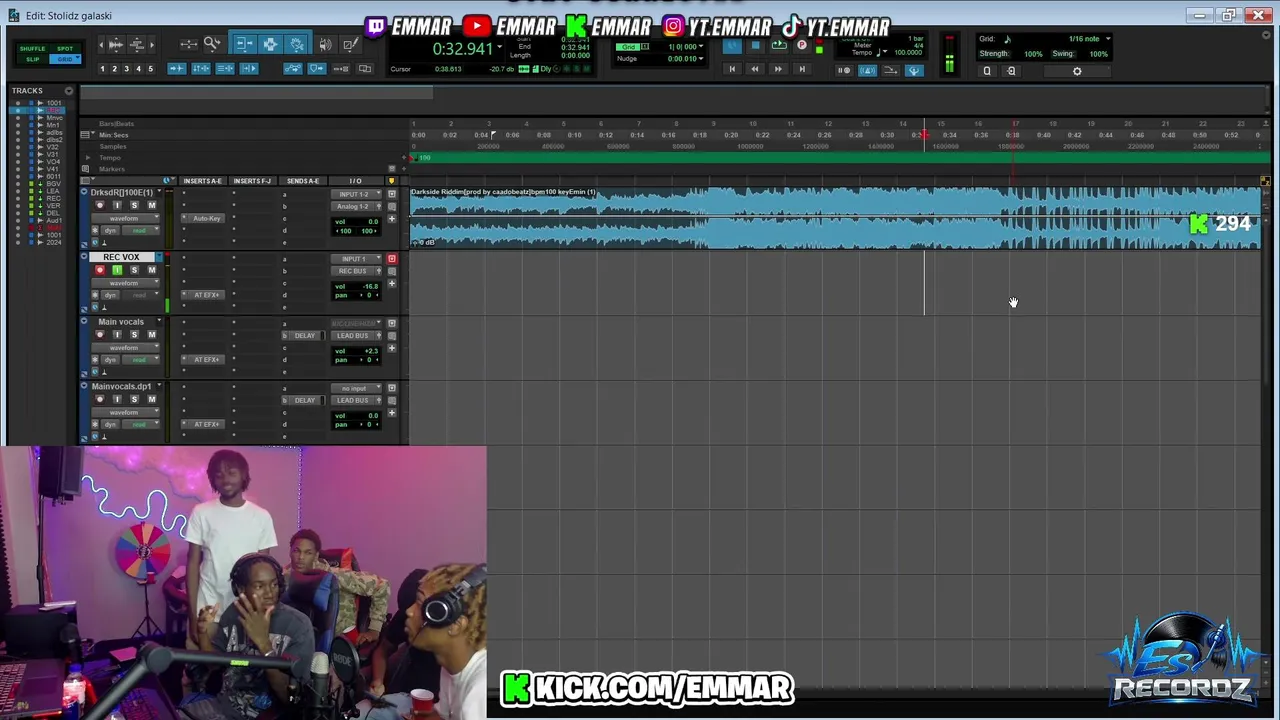
Task: Toggle Grid edit mode
Action: pyautogui.click(x=65, y=59)
